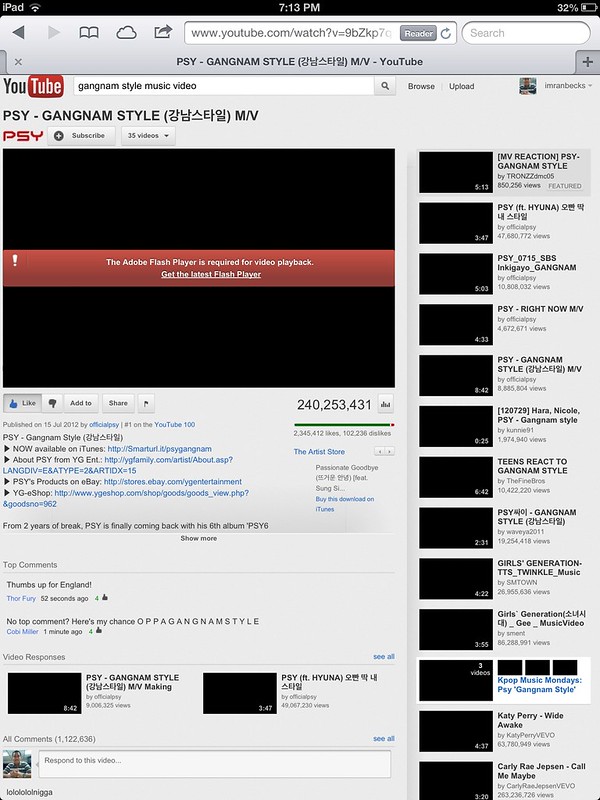This screenshot has width=600, height=800.
Task: Expand the 35 videos dropdown
Action: [x=147, y=135]
